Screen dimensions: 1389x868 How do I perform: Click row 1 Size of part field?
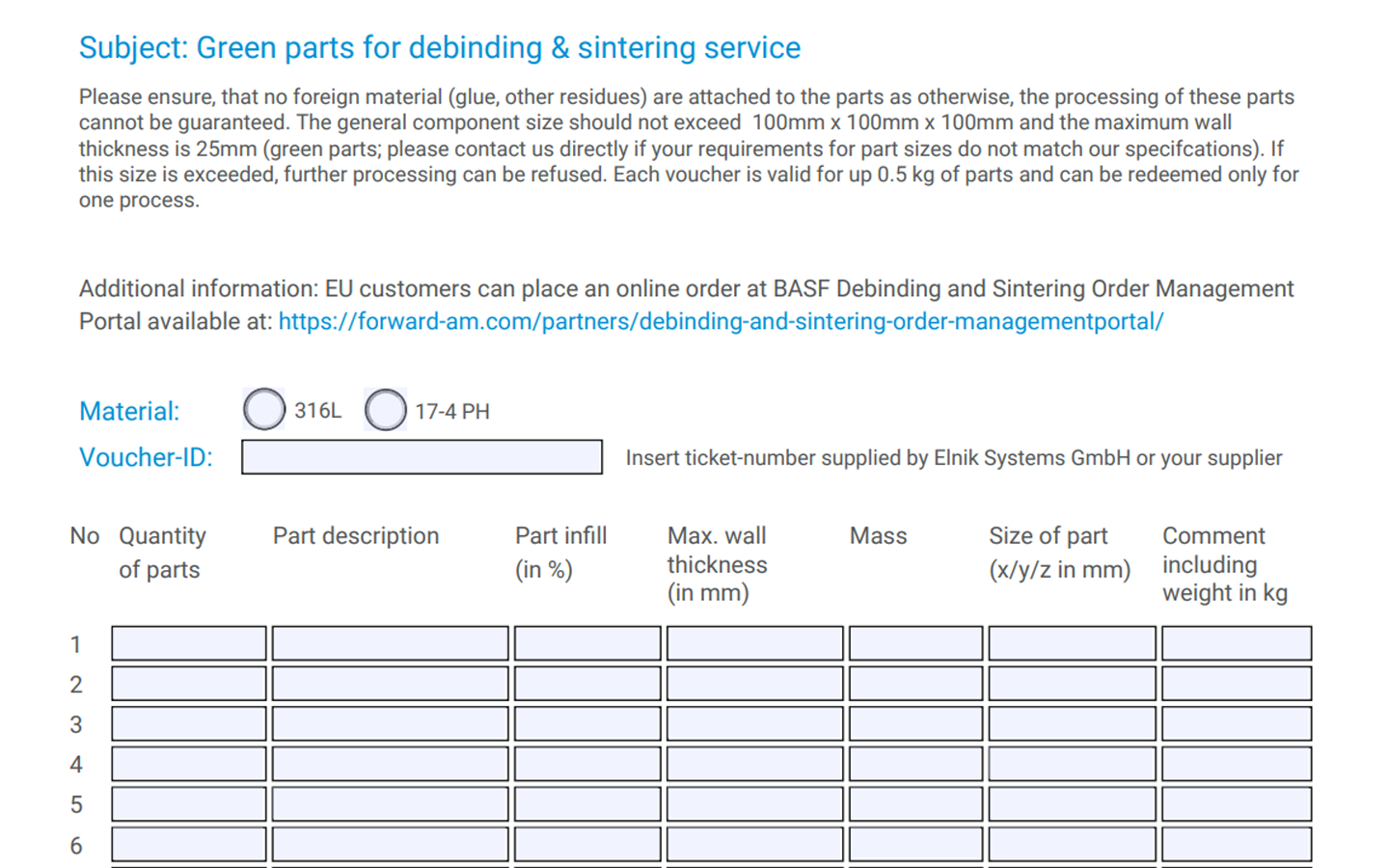(1072, 643)
